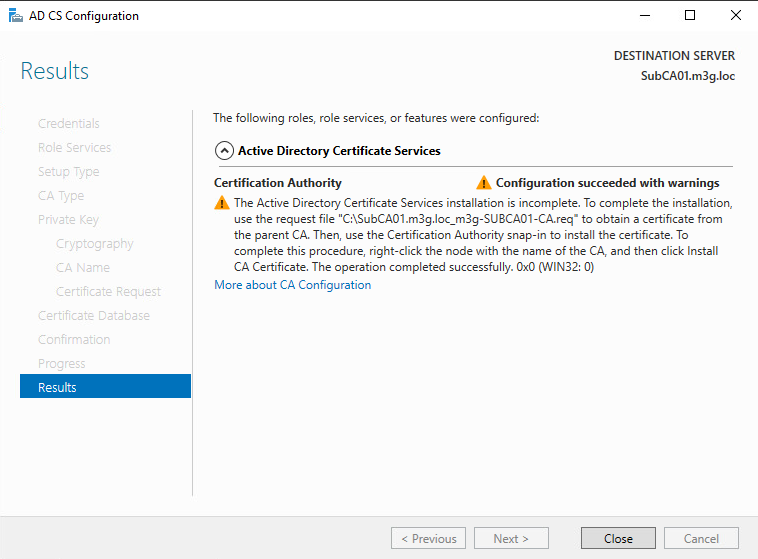The height and width of the screenshot is (559, 758).
Task: Minimize the AD CS Configuration window
Action: click(x=644, y=16)
